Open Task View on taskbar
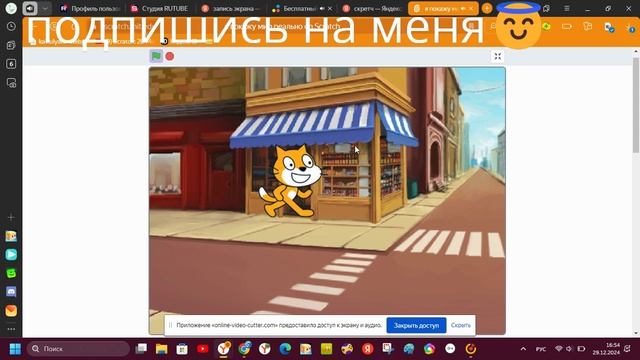Screen dimensions: 640x360 tap(141, 349)
